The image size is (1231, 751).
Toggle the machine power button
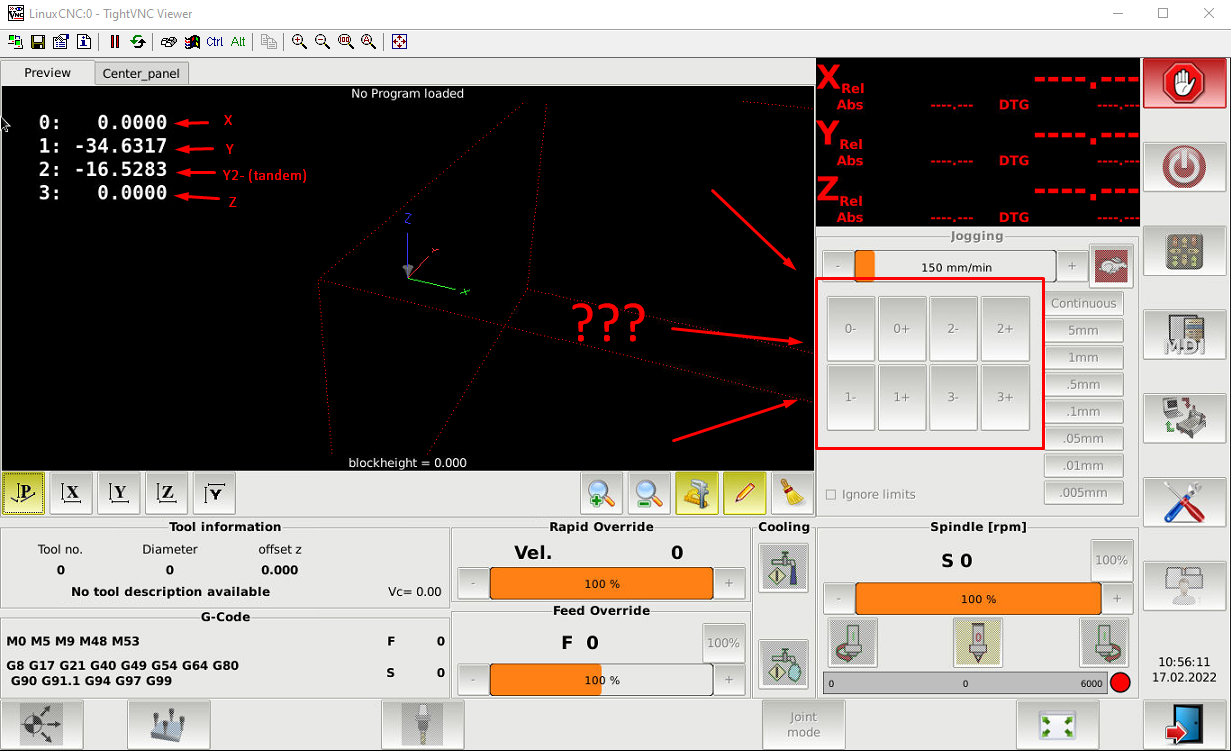1185,167
